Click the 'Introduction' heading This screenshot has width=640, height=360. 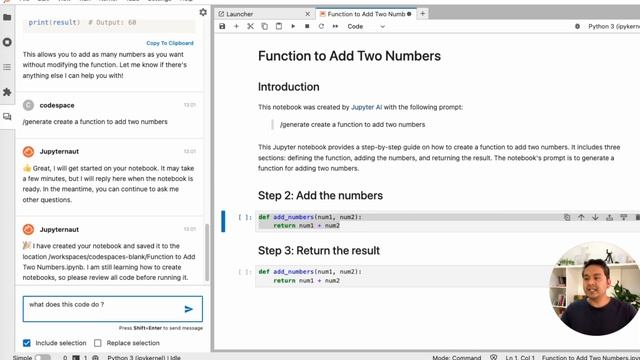coord(289,87)
